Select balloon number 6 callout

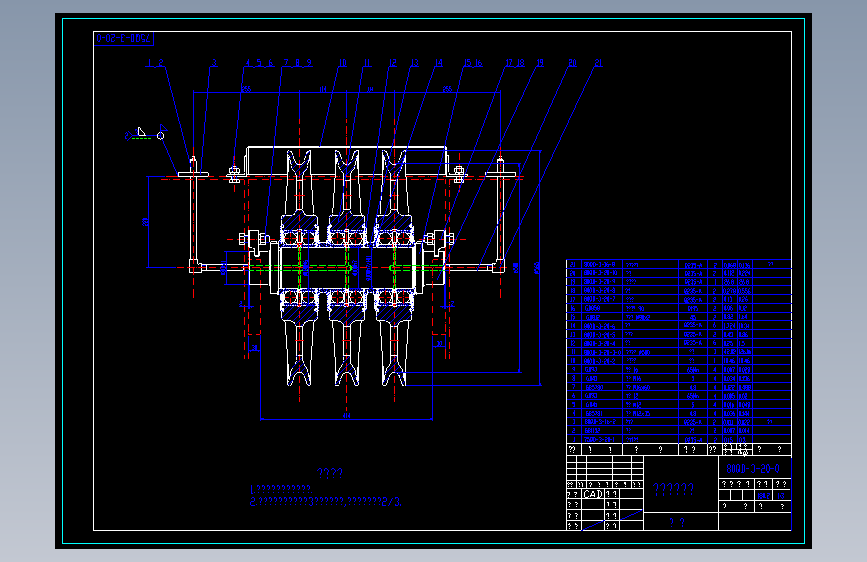(270, 63)
